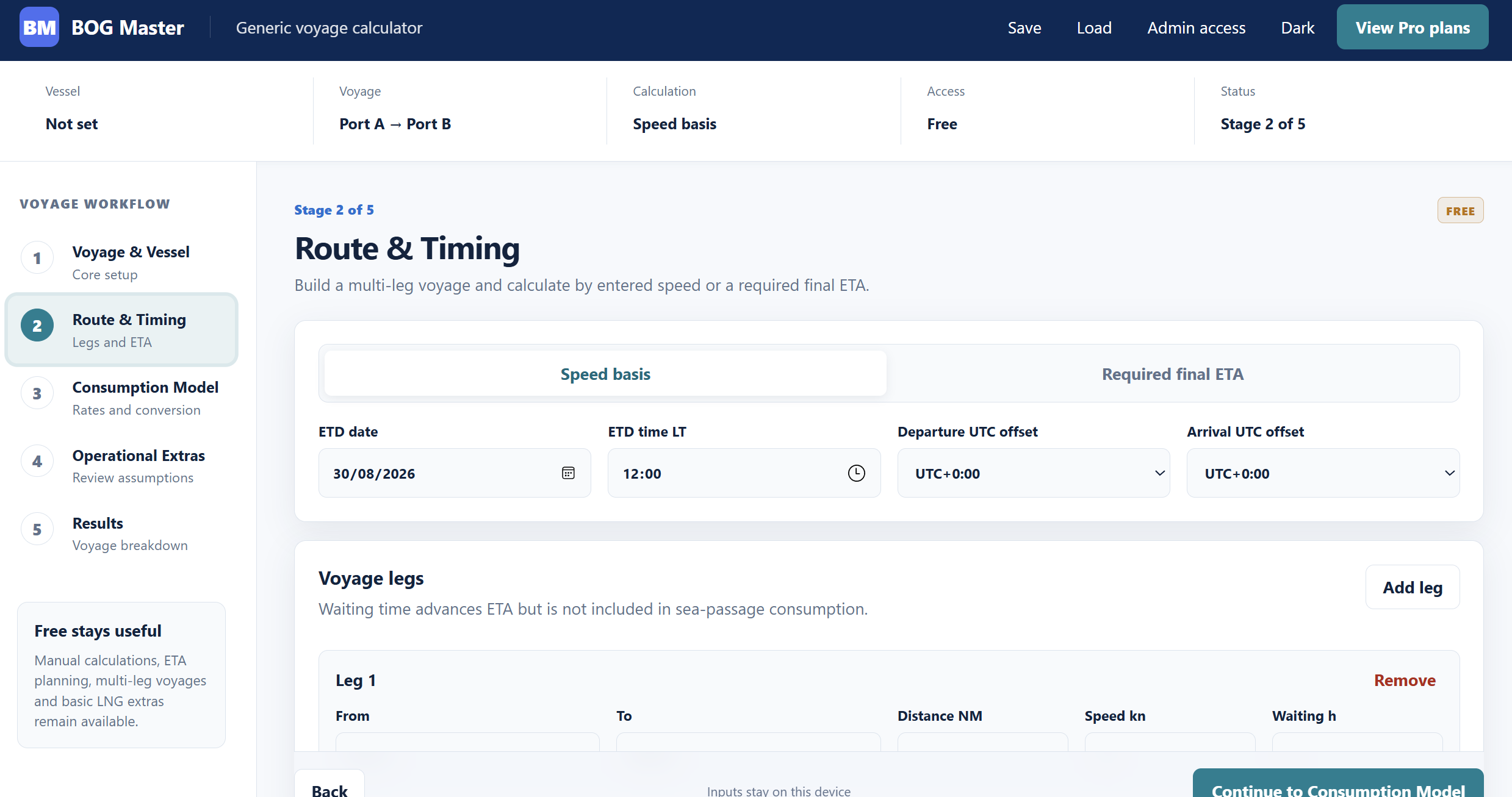Click the ETD date input field
Image resolution: width=1512 pixels, height=797 pixels.
click(455, 473)
